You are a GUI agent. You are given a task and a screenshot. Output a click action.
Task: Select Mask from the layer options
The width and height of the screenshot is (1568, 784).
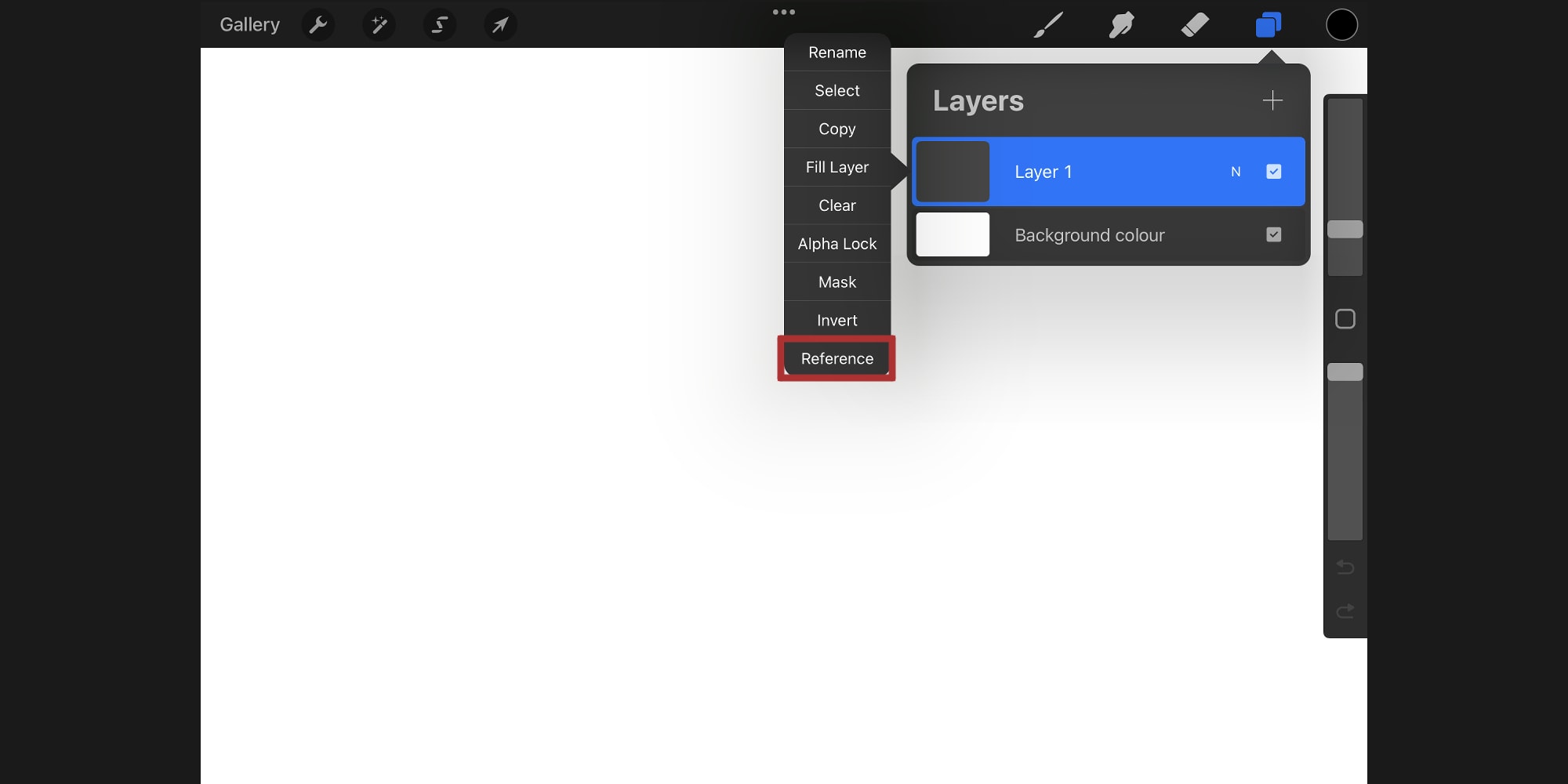(837, 281)
